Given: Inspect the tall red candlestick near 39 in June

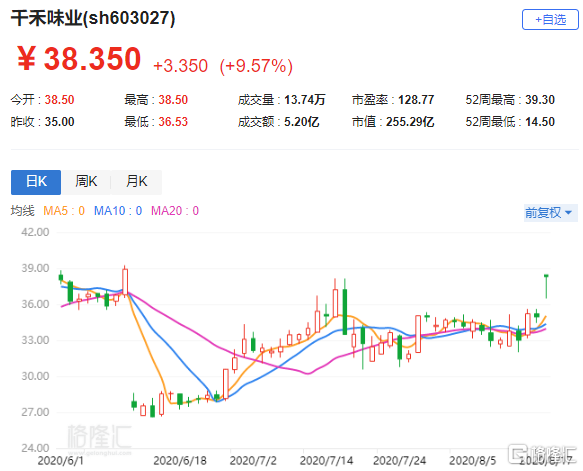Looking at the screenshot, I should pos(125,281).
